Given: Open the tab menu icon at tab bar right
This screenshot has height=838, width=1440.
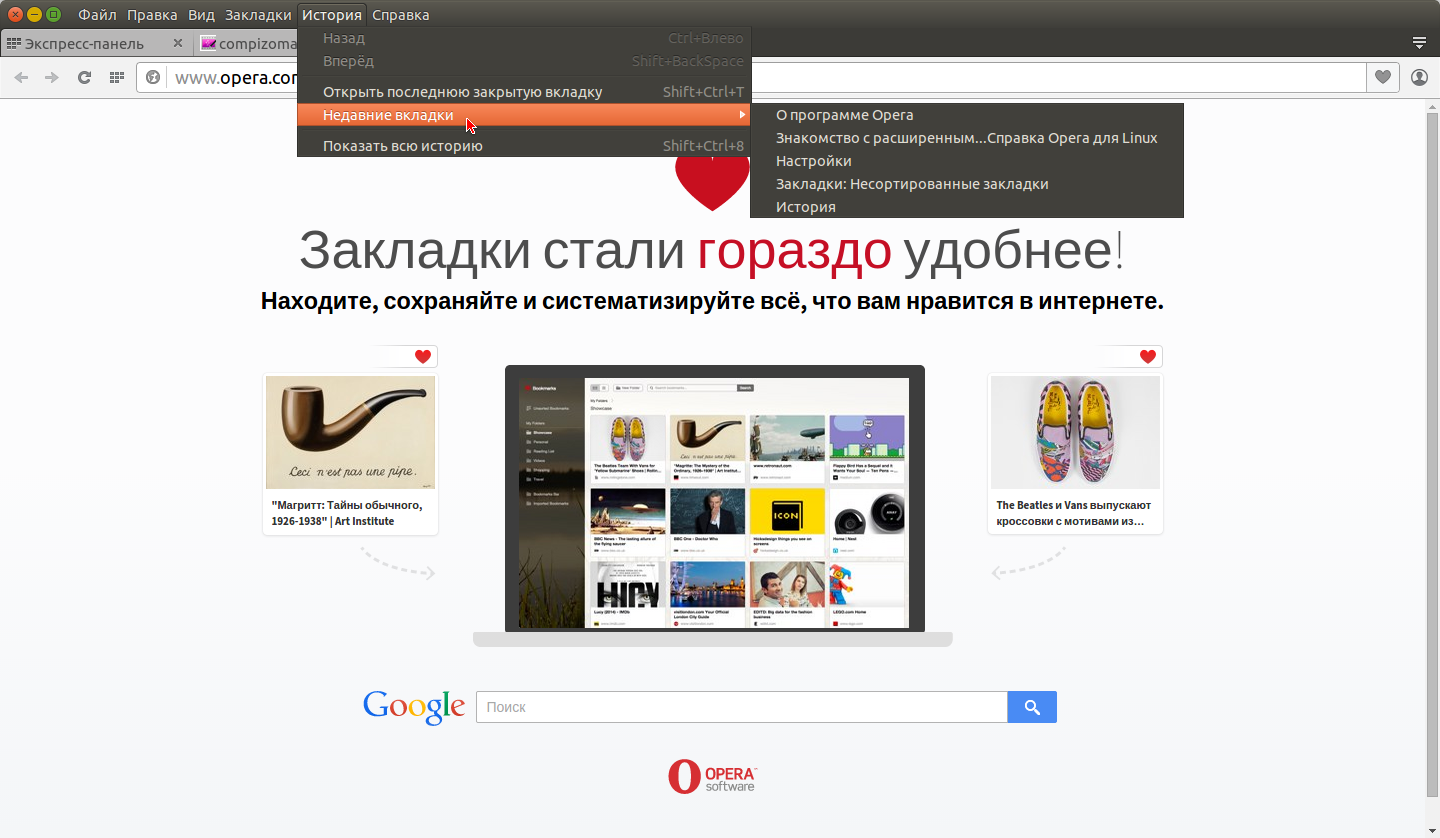Looking at the screenshot, I should click(x=1419, y=42).
